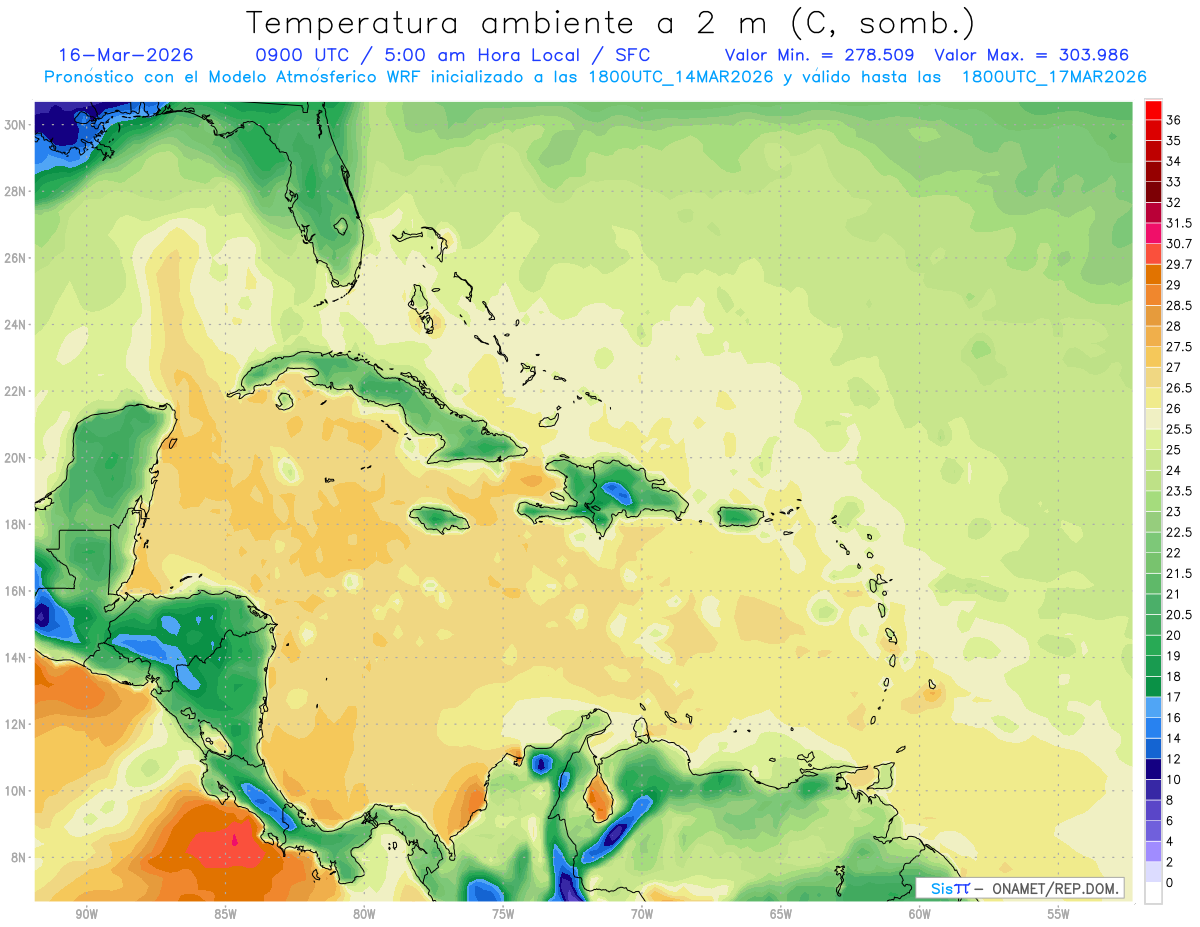
Task: Click the "85W" longitude label
Action: 225,914
